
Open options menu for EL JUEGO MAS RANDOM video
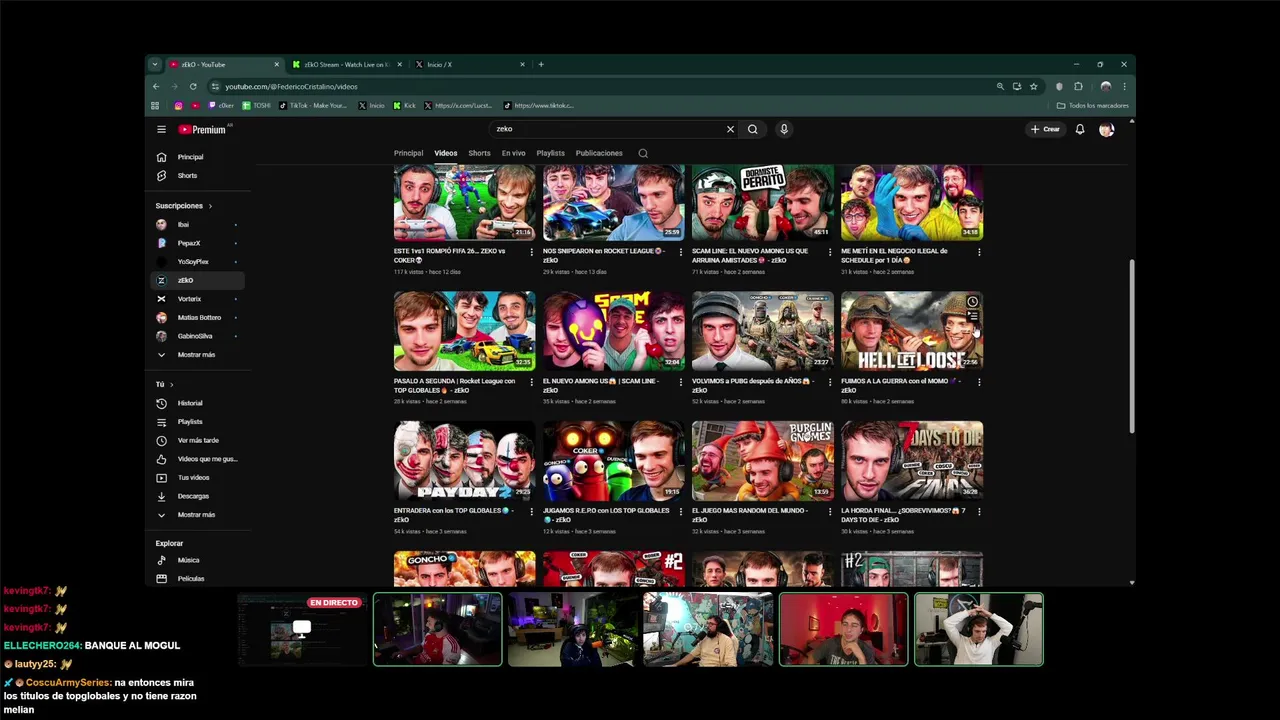[829, 512]
